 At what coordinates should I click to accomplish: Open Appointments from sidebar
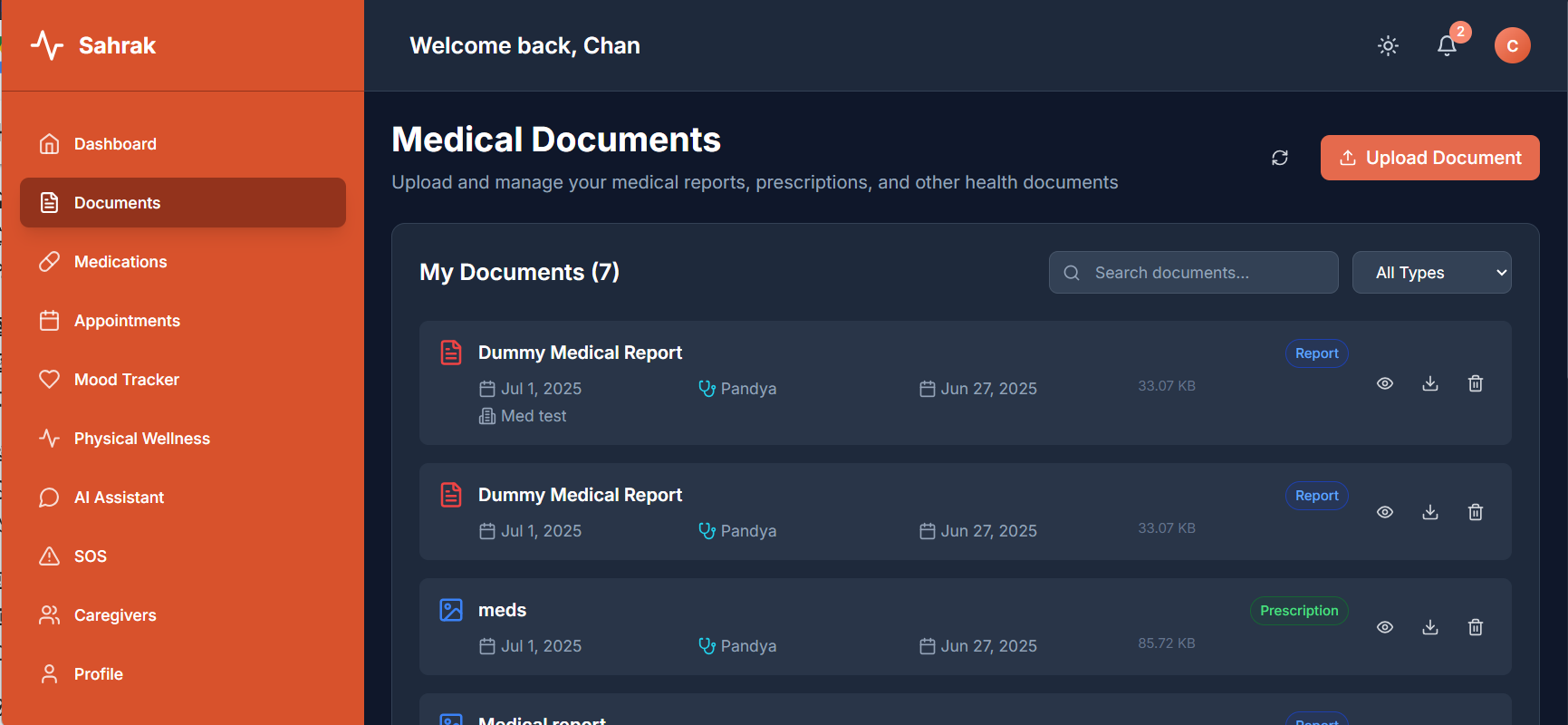183,321
